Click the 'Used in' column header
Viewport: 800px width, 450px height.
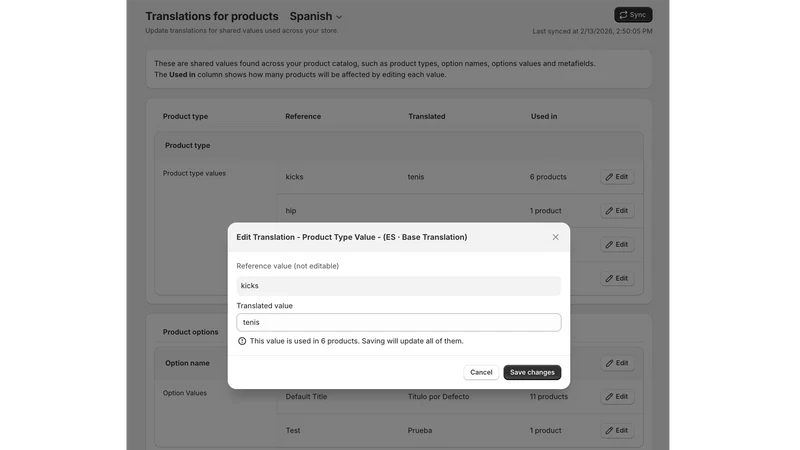pos(544,116)
